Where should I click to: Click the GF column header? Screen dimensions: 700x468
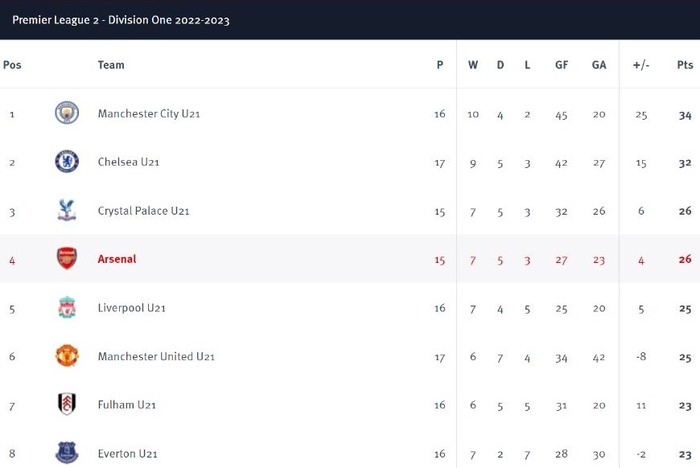[562, 65]
